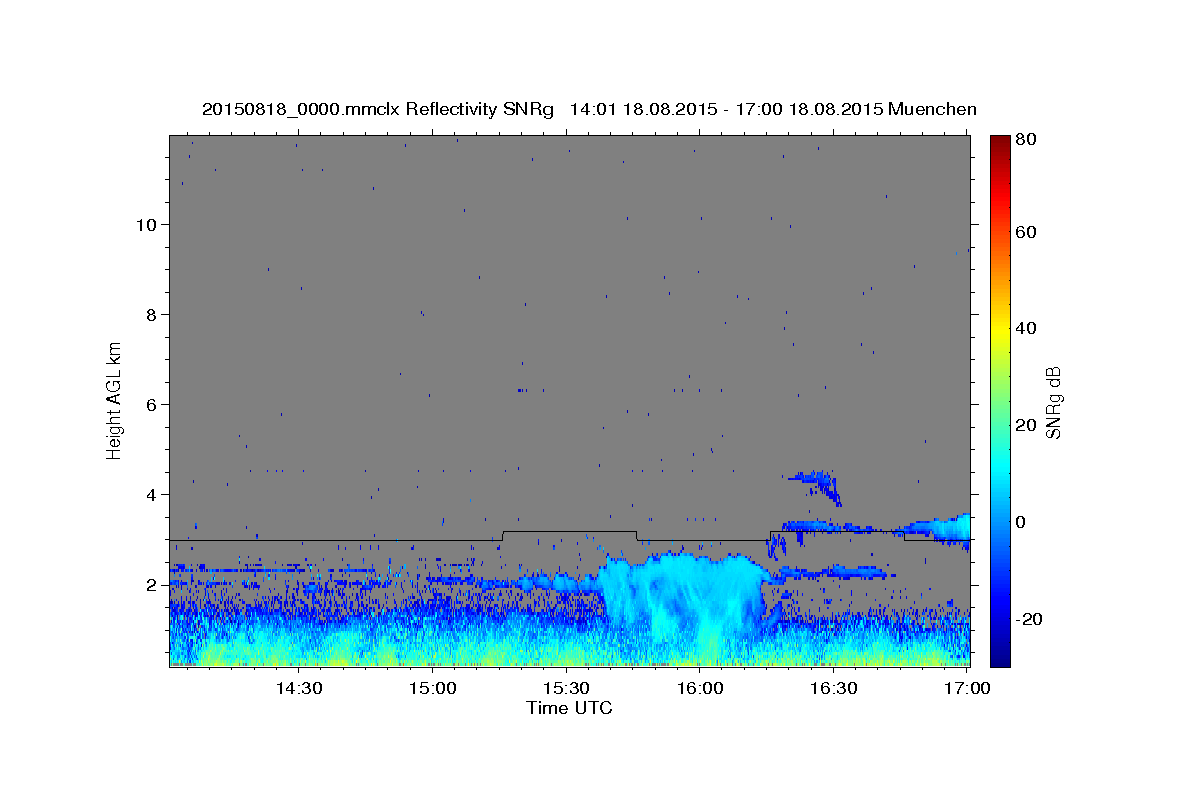
Task: Click the 16:30 time tick label
Action: tap(834, 689)
